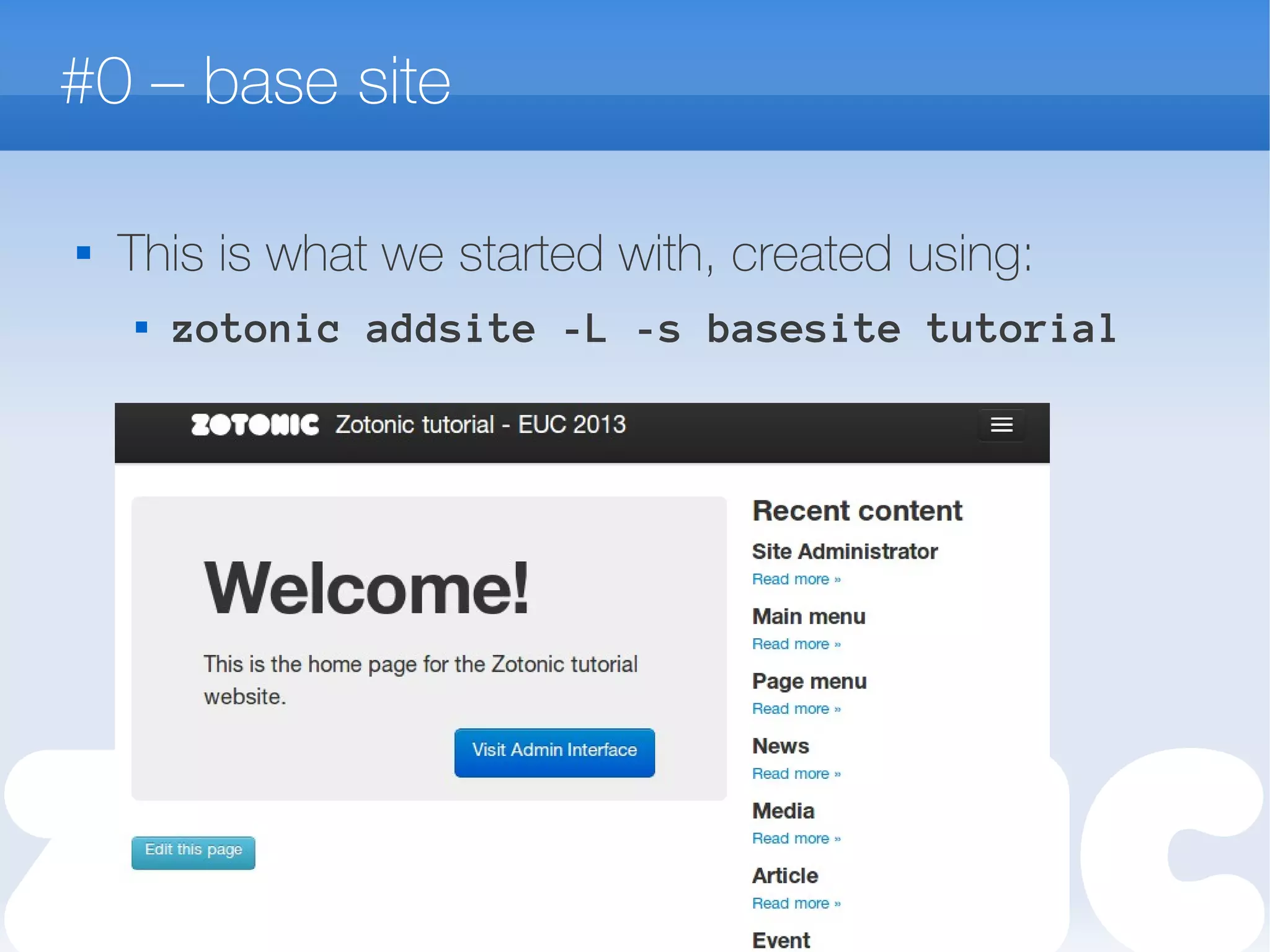
Task: Select the zotonic addsite command text
Action: tap(644, 329)
